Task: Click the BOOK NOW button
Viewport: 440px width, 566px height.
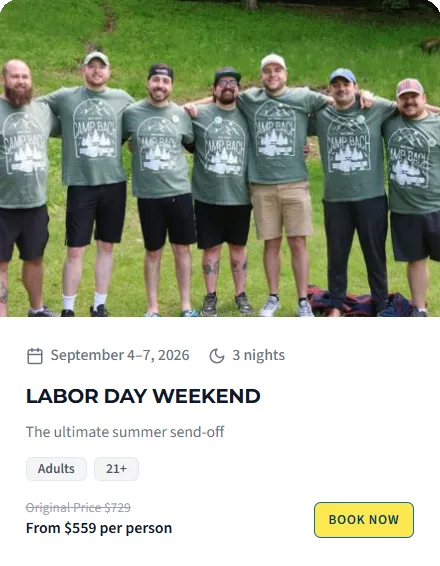Action: (x=364, y=520)
